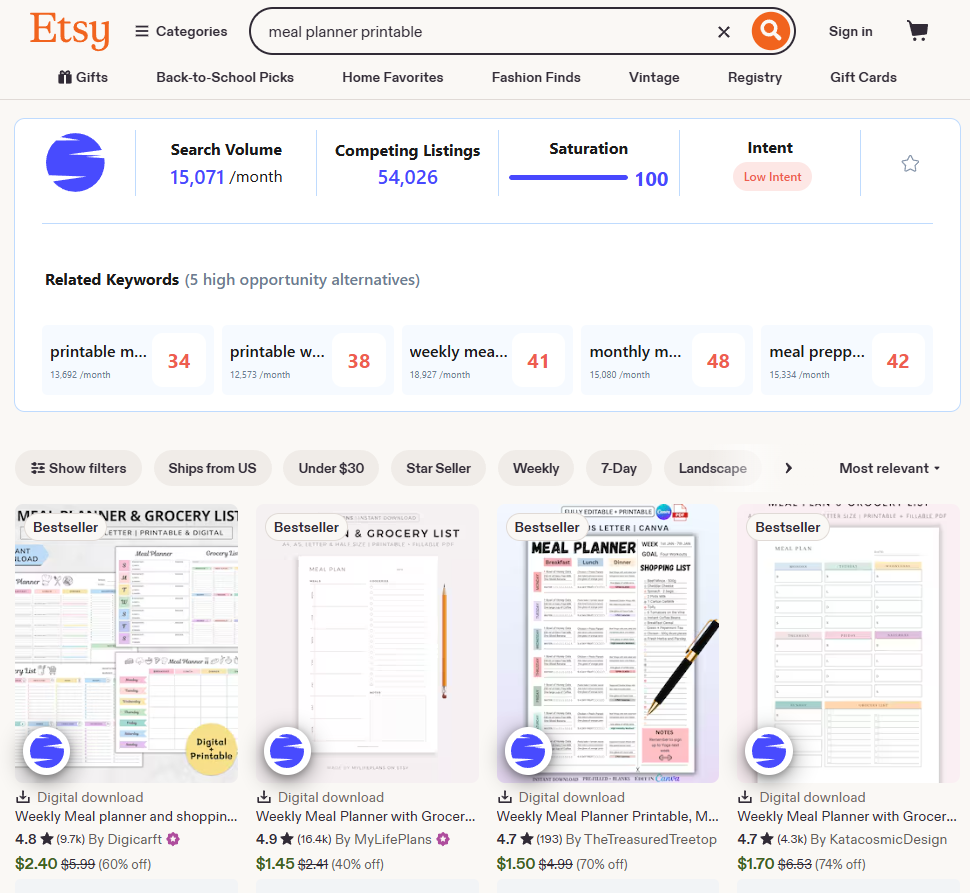This screenshot has width=970, height=893.
Task: Clear the search field with the X icon
Action: (x=724, y=32)
